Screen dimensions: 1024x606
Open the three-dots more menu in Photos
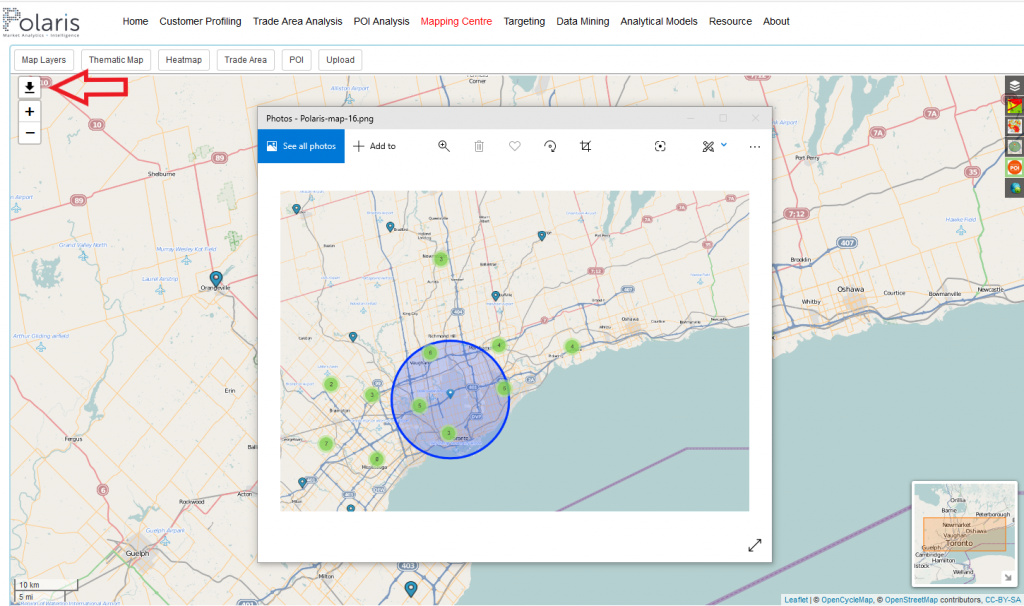[755, 146]
